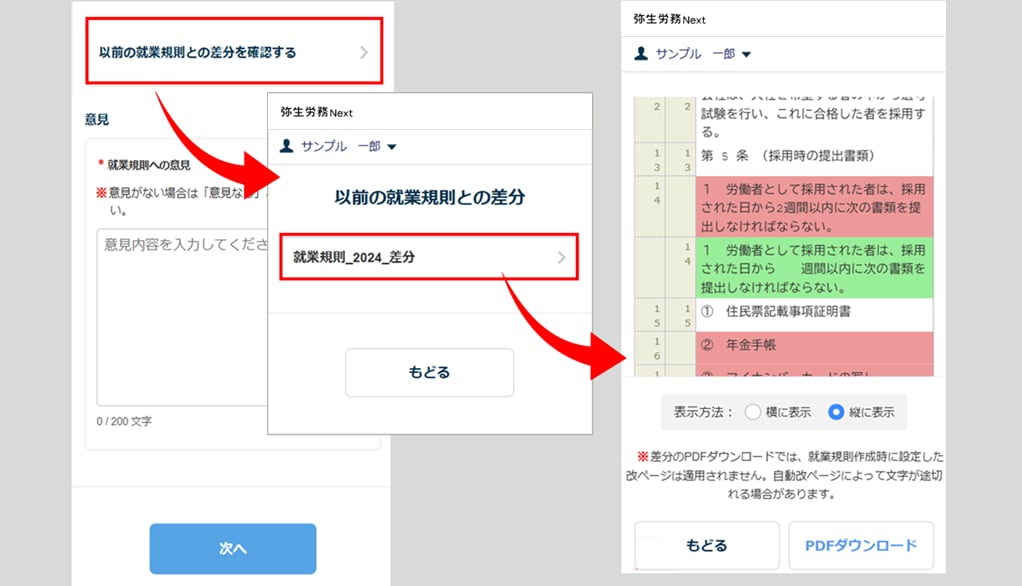
Task: Click the user avatar icon on the right screen
Action: tap(641, 53)
